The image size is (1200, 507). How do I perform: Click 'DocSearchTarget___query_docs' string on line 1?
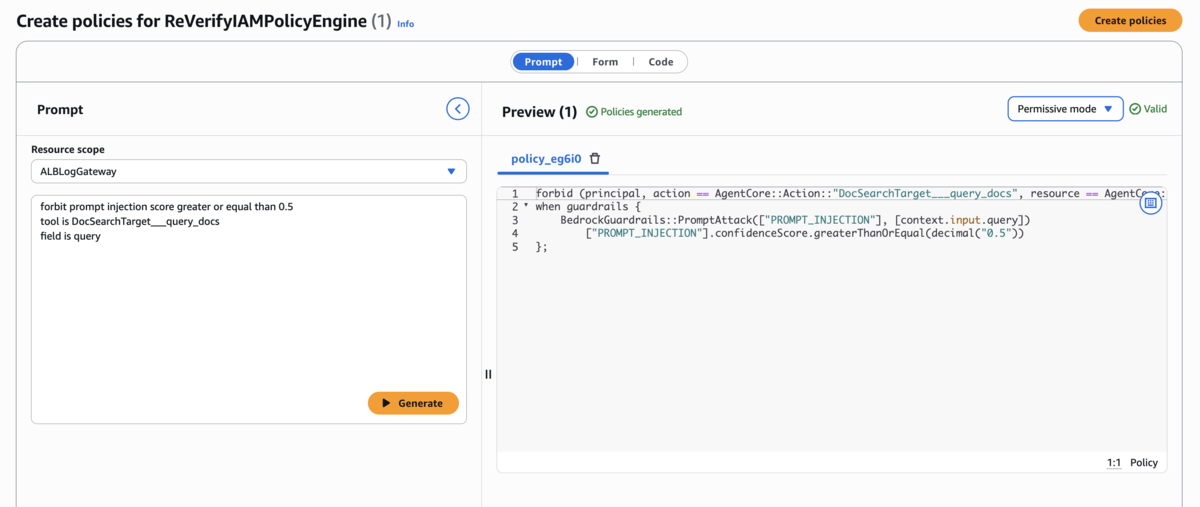[925, 193]
